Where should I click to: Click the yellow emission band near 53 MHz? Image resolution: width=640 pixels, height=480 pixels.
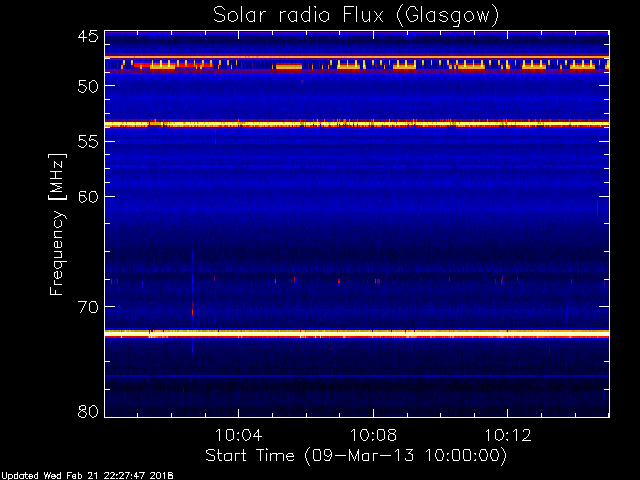pyautogui.click(x=357, y=124)
